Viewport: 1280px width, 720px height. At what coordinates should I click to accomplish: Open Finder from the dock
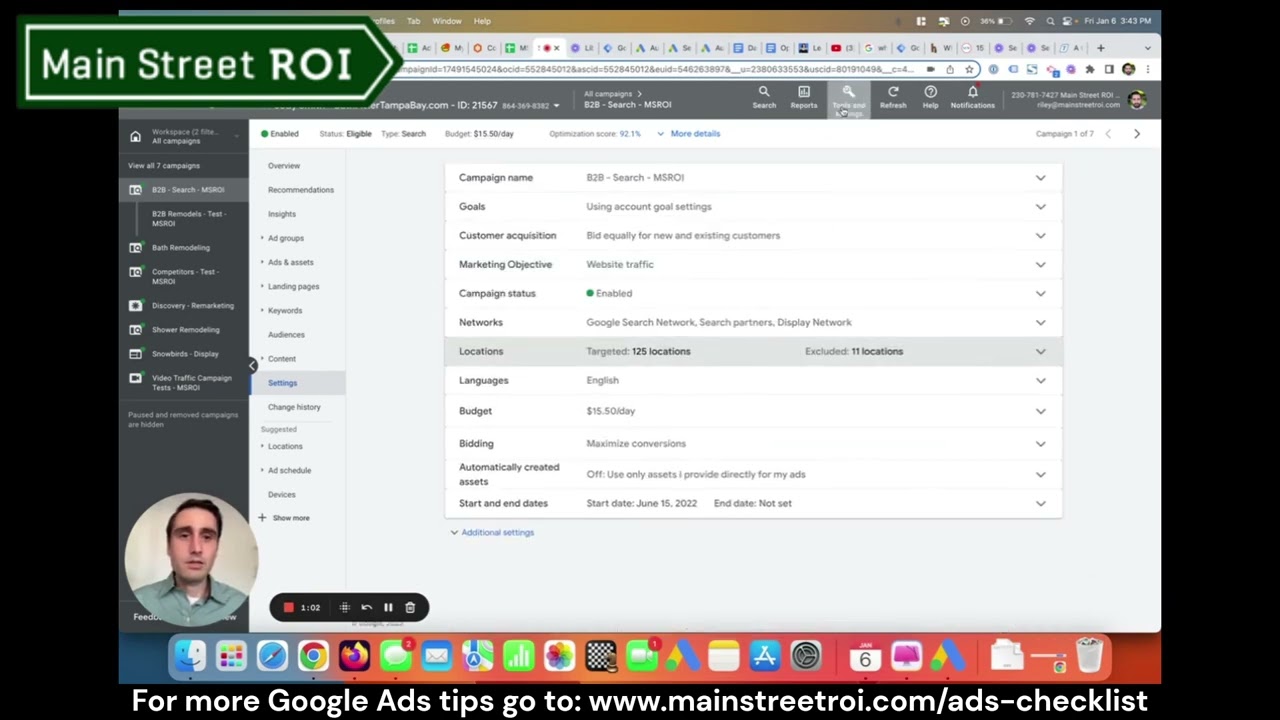pos(189,656)
